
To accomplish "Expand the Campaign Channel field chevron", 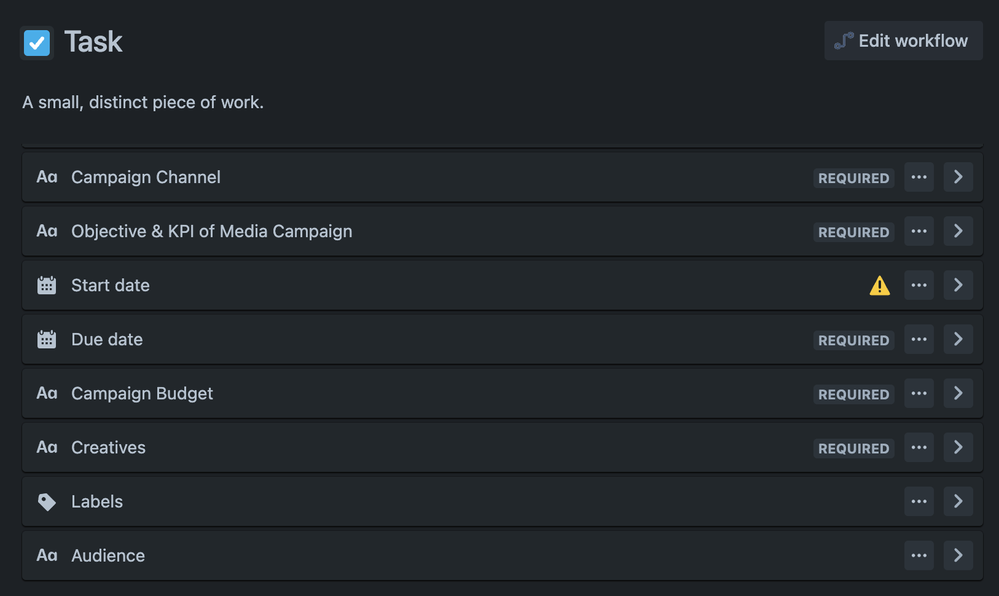I will click(x=958, y=177).
